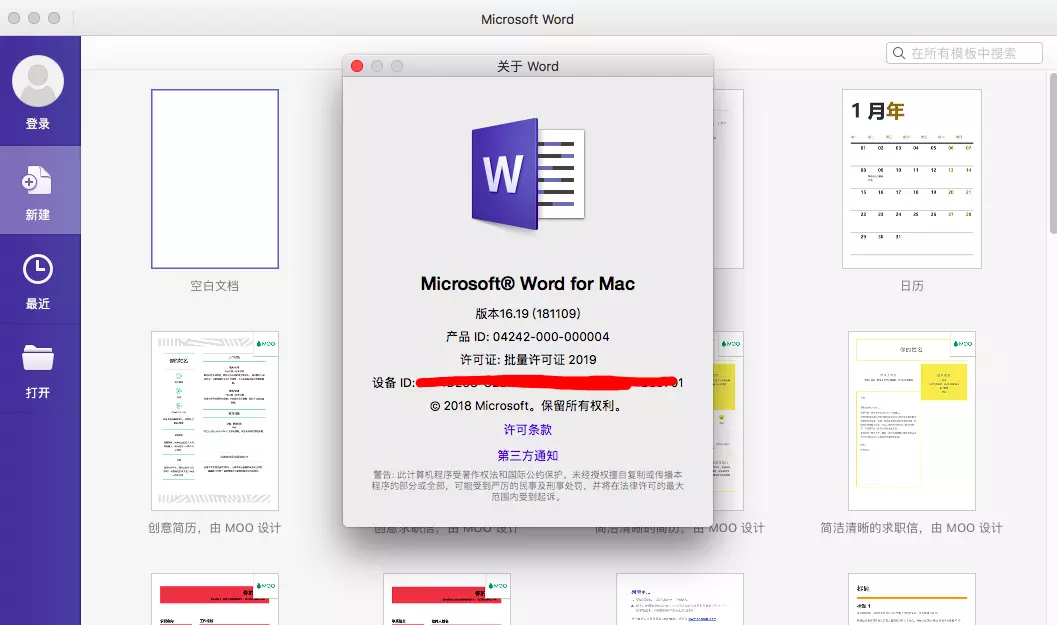
Task: Click the 空白文档 caption label
Action: click(x=214, y=286)
